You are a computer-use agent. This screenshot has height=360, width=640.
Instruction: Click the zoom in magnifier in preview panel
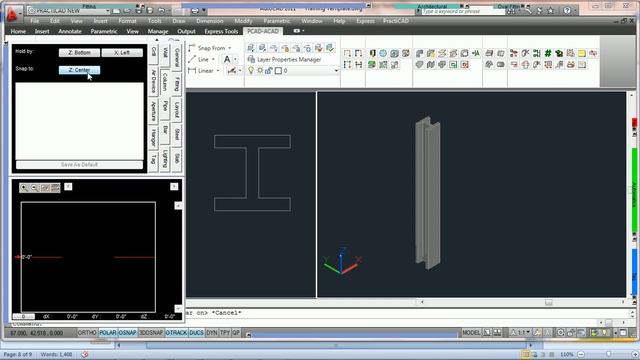(24, 187)
